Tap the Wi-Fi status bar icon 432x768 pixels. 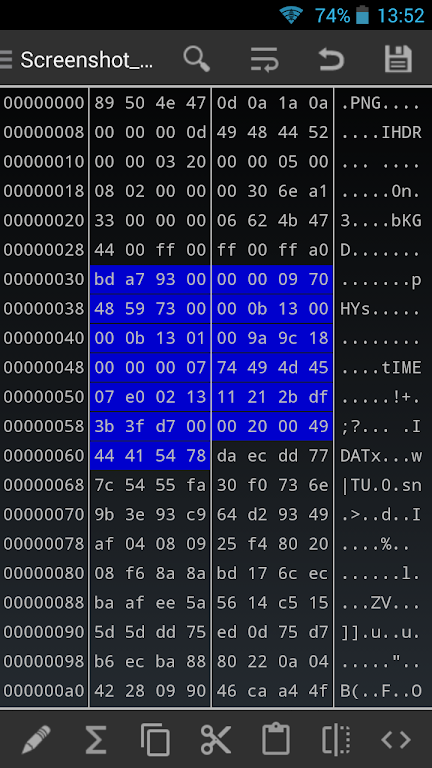point(291,15)
